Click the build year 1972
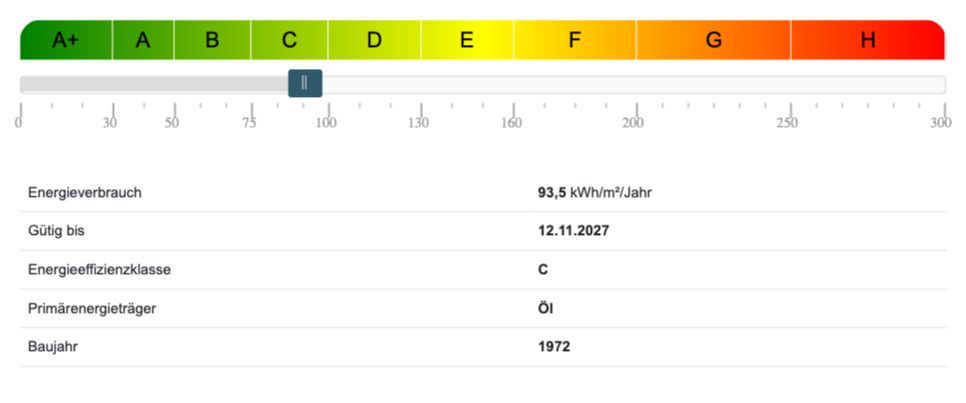 [554, 347]
